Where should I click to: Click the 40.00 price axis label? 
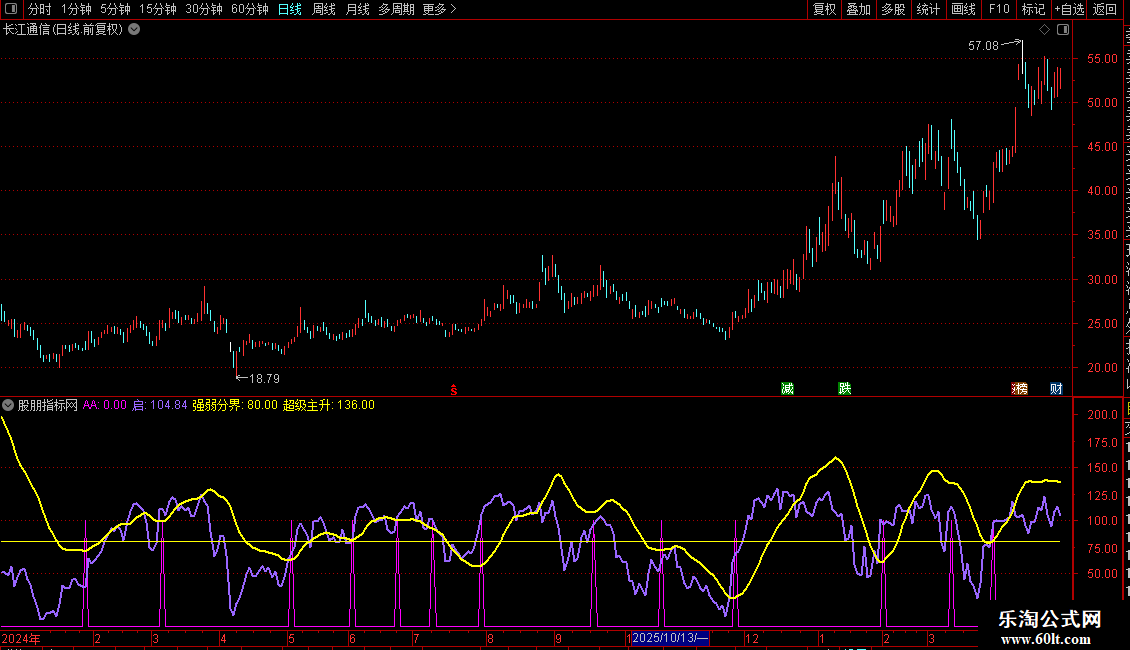point(1103,191)
